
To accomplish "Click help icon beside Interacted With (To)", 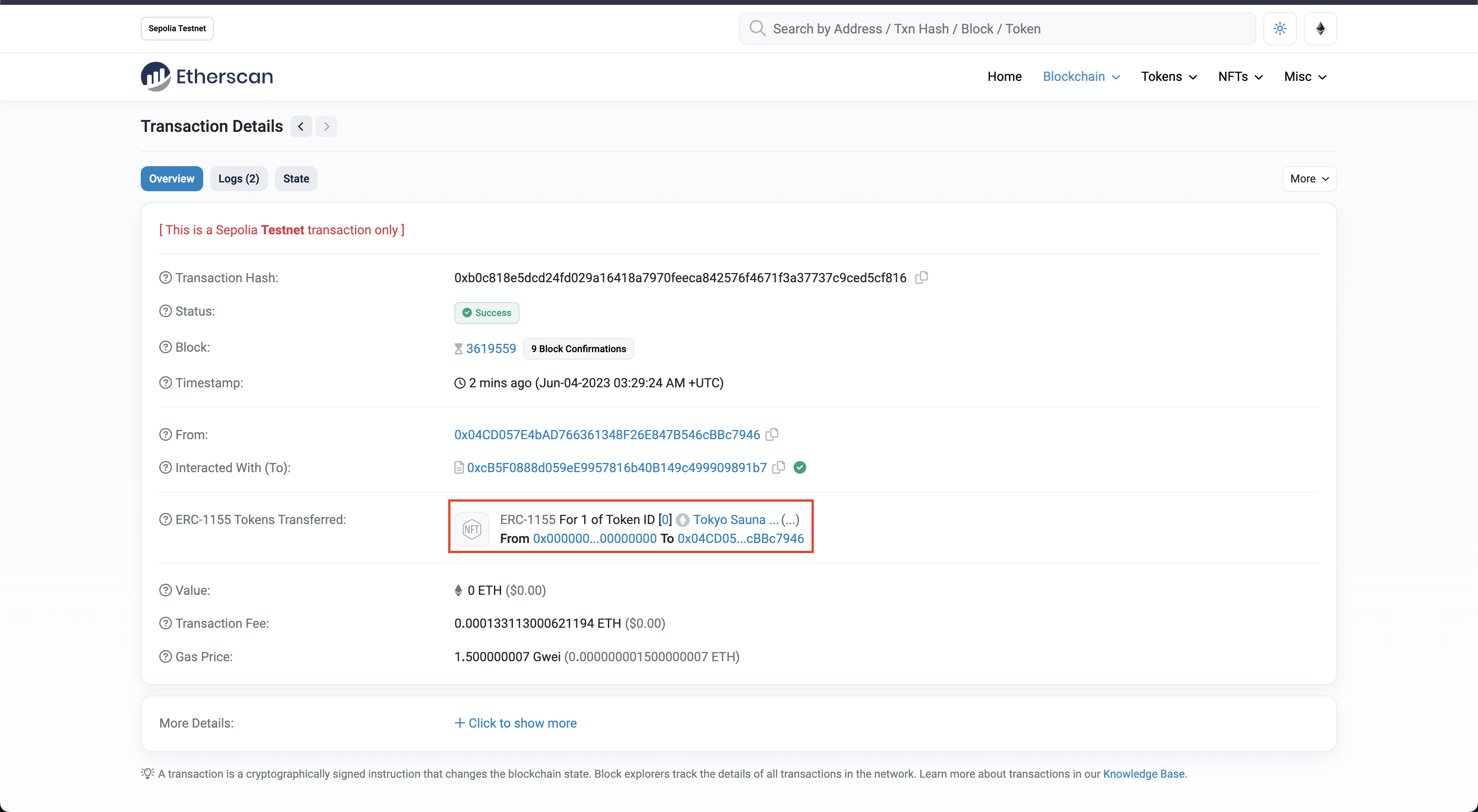I will click(x=165, y=467).
